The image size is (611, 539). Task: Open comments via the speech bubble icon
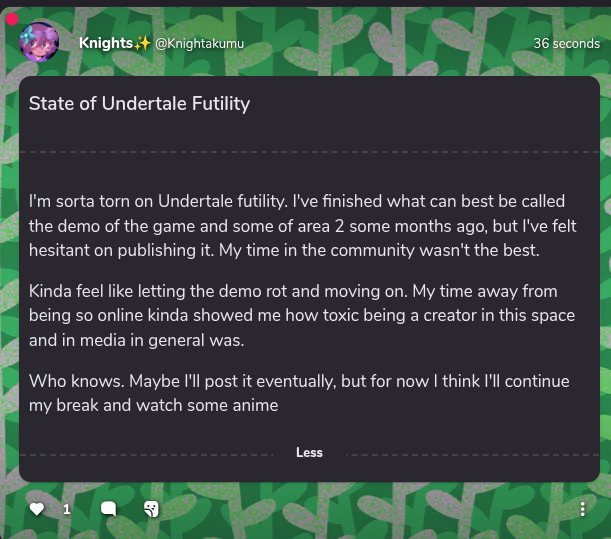coord(109,509)
